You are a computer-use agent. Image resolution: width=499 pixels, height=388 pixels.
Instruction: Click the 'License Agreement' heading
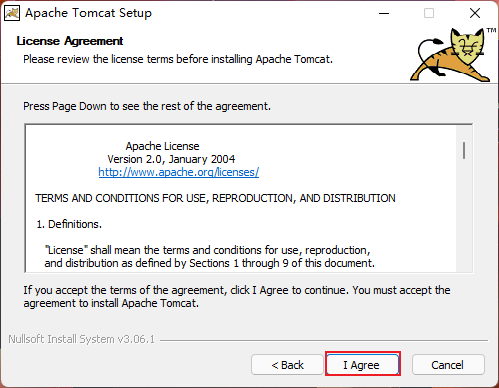click(x=70, y=41)
